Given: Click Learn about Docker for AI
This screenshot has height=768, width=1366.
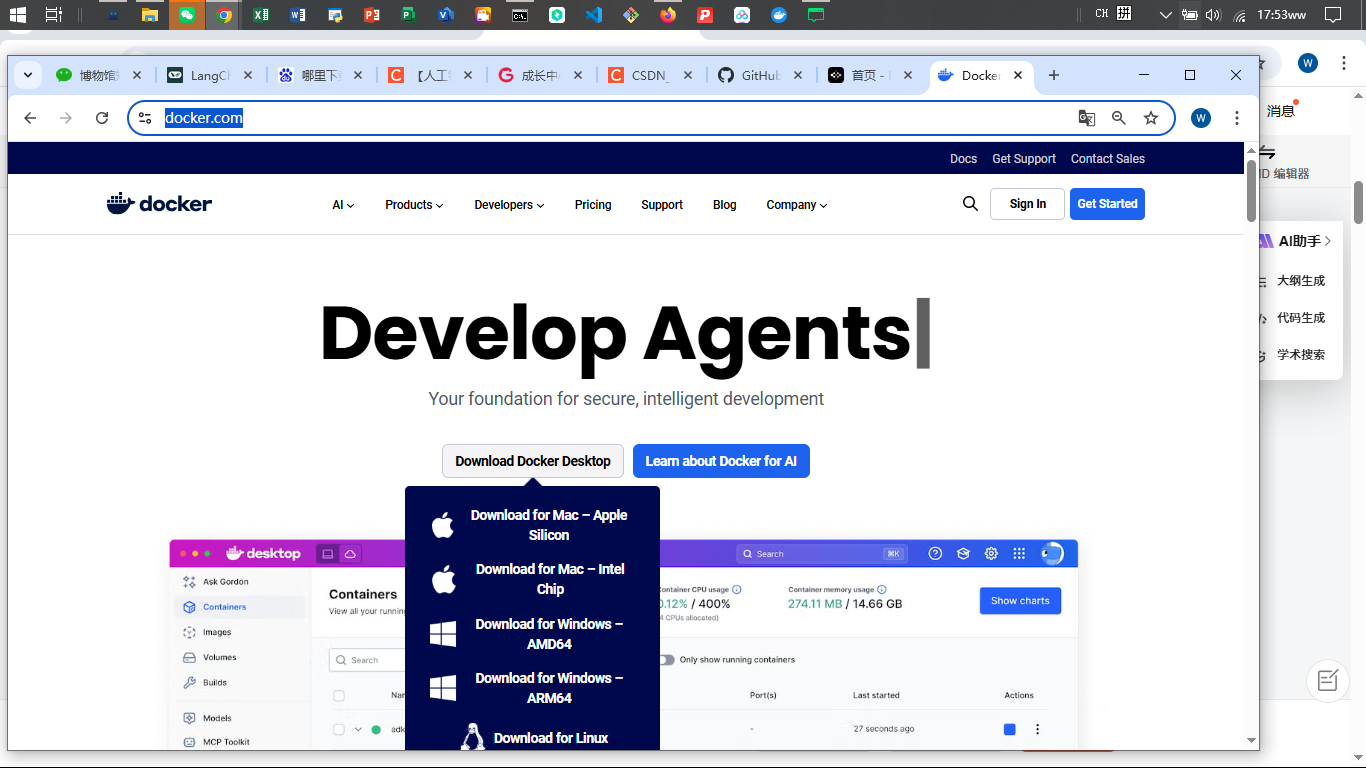Looking at the screenshot, I should coord(721,461).
